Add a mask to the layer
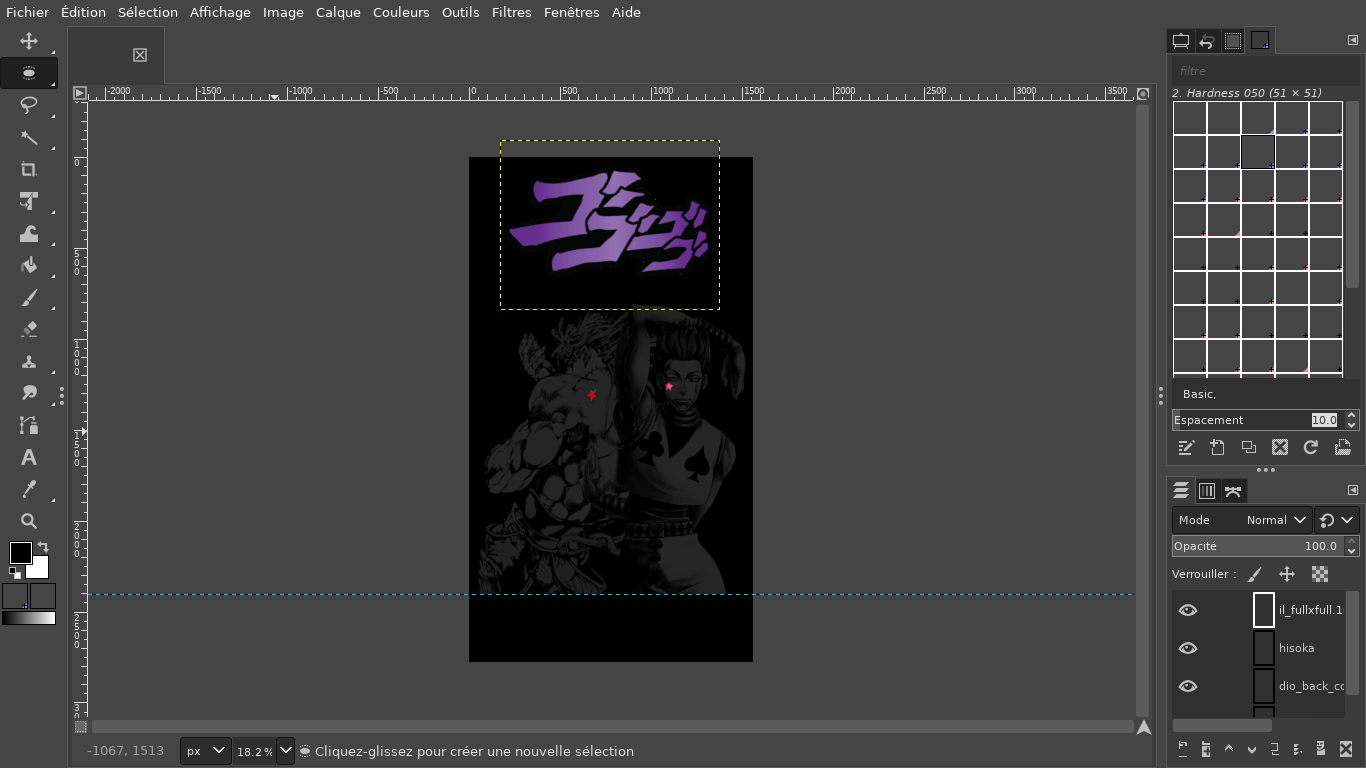 coord(1322,748)
